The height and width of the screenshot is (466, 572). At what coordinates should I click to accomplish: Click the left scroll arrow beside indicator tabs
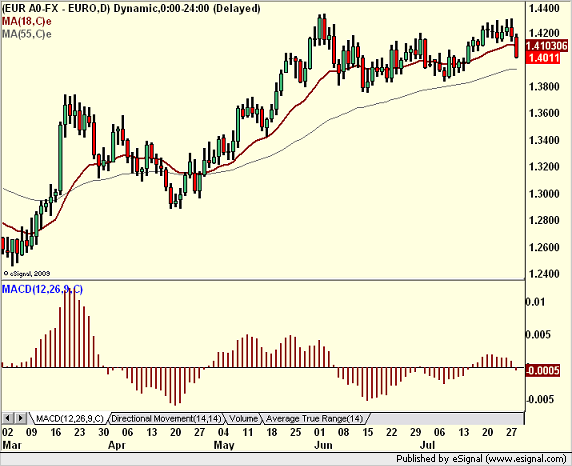tap(8, 418)
